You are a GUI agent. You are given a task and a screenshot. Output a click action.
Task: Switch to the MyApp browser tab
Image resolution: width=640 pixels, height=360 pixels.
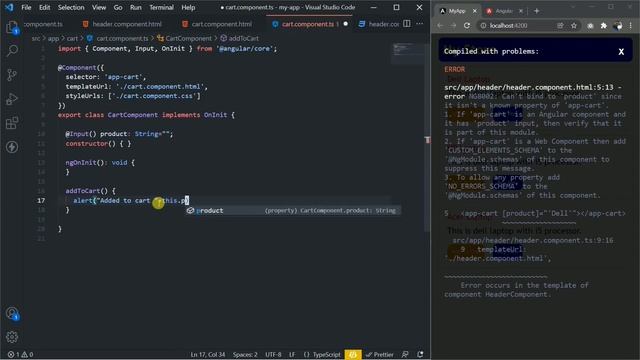(457, 11)
